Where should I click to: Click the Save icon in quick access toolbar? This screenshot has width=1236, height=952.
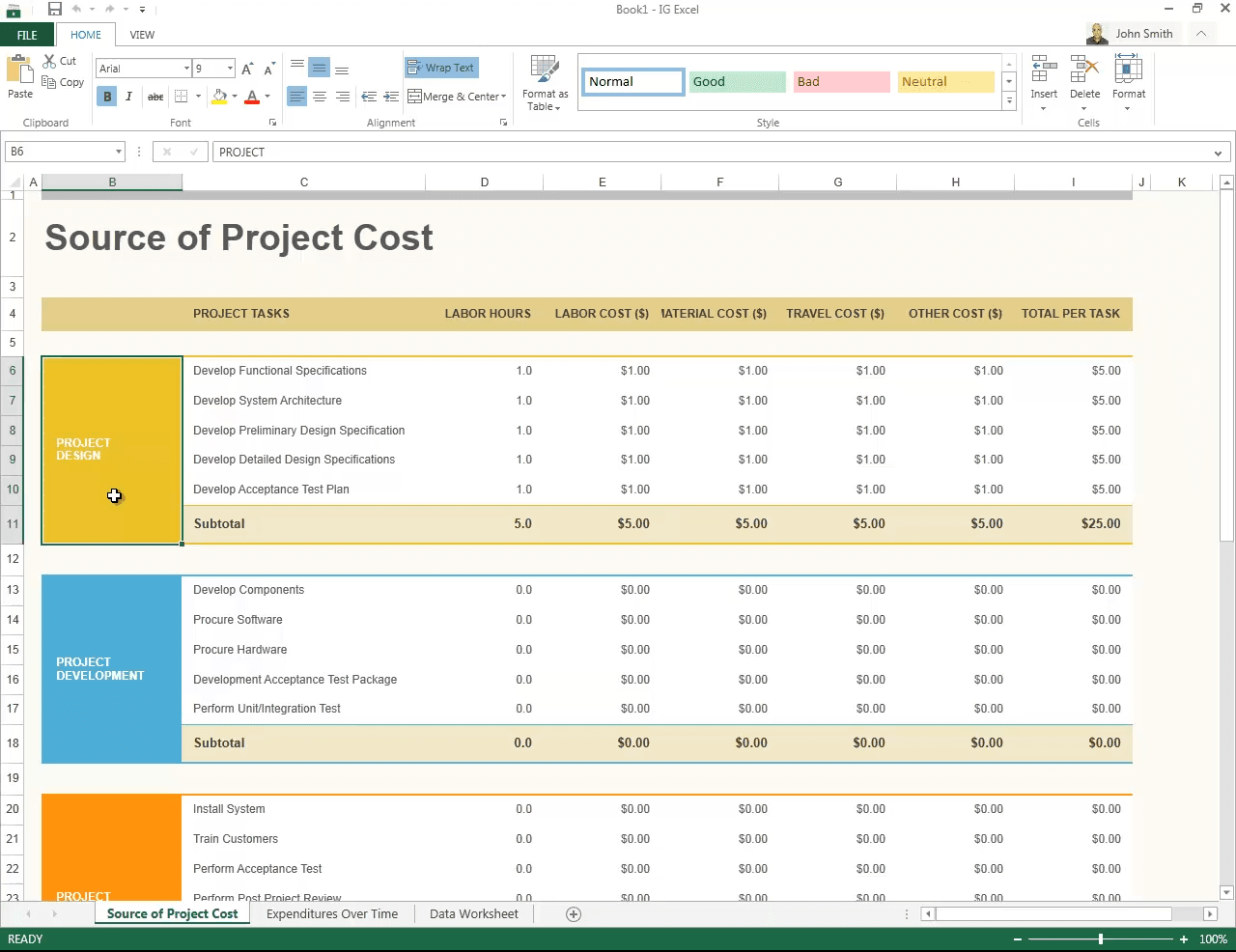54,10
